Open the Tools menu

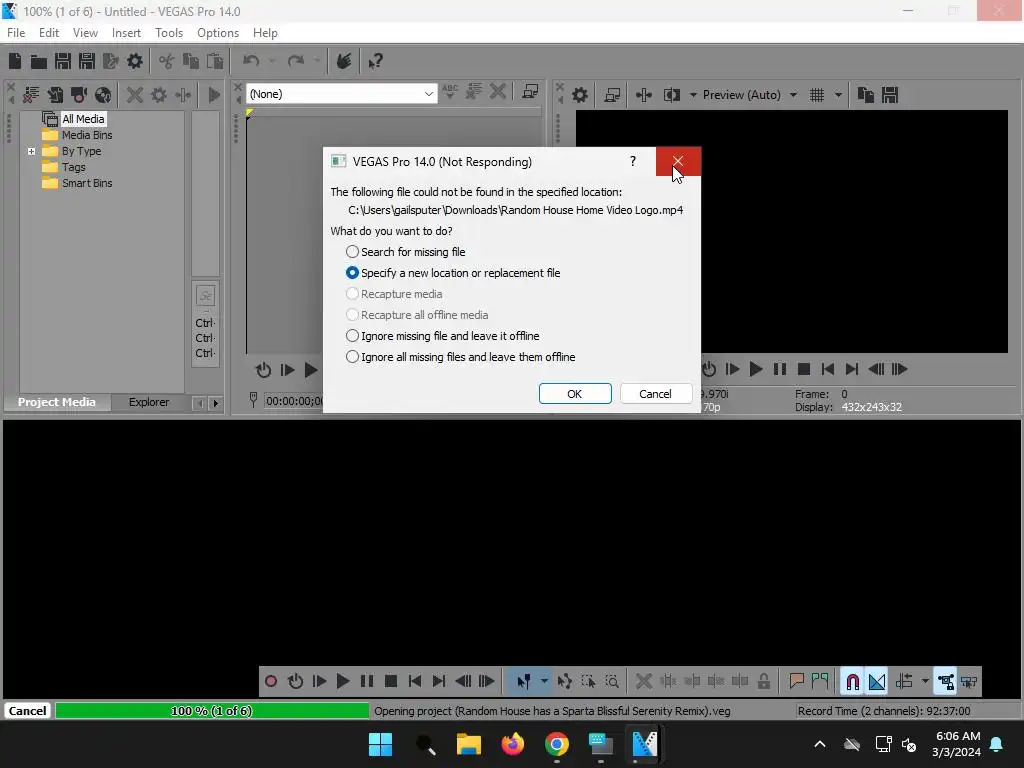pyautogui.click(x=169, y=33)
